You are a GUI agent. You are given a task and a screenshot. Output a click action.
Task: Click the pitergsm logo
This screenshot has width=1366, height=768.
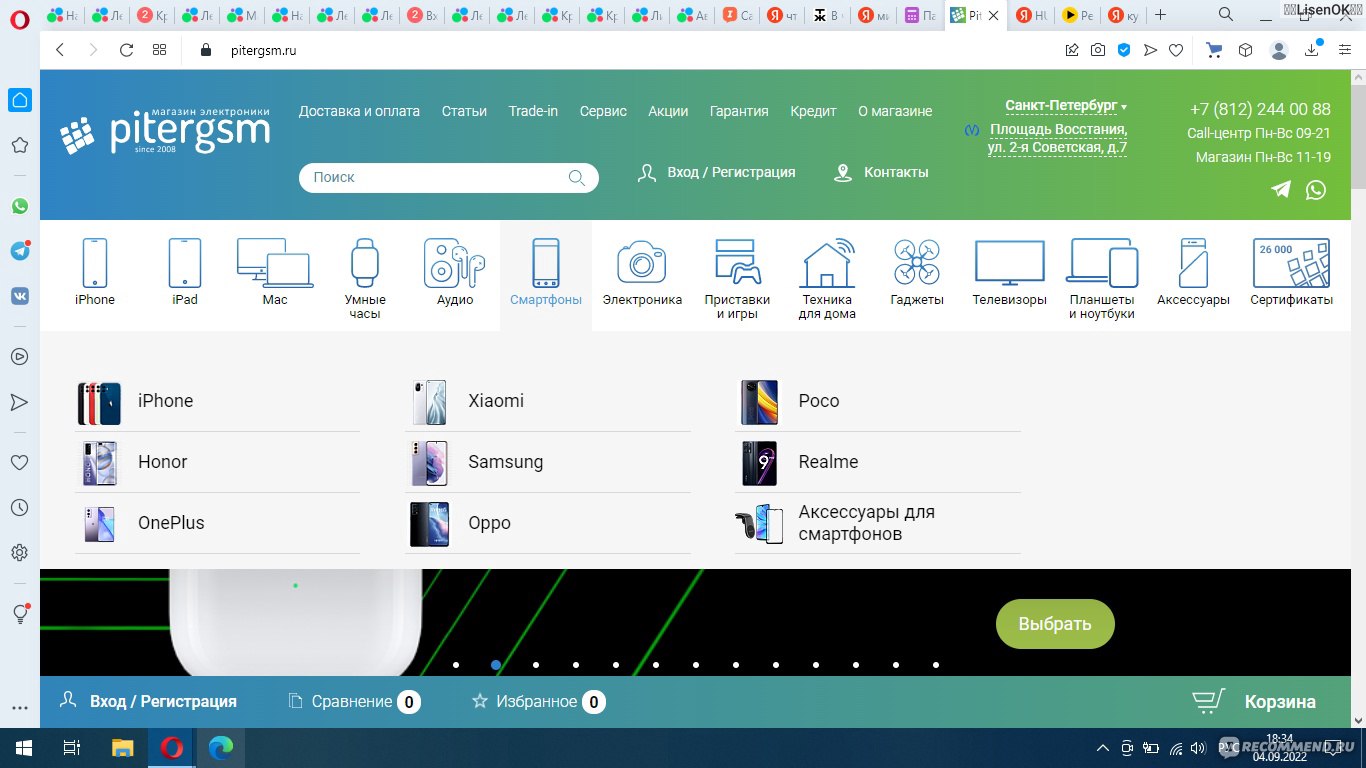(165, 130)
